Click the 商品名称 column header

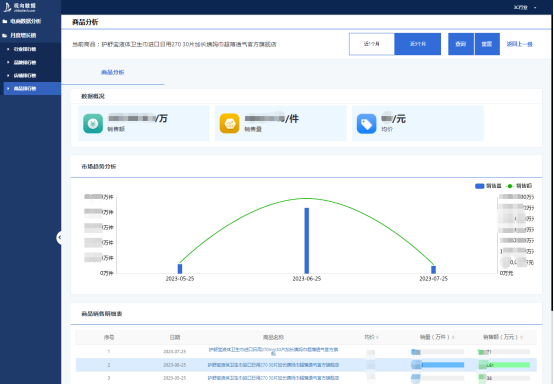[273, 337]
